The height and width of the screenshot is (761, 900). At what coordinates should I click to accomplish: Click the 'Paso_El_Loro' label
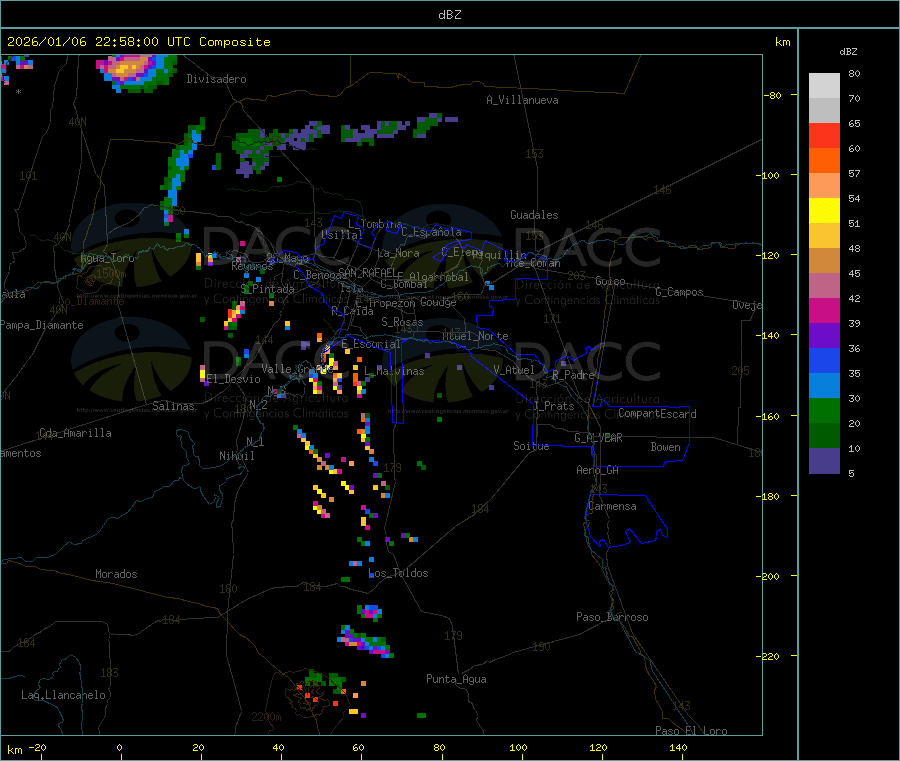pyautogui.click(x=691, y=731)
